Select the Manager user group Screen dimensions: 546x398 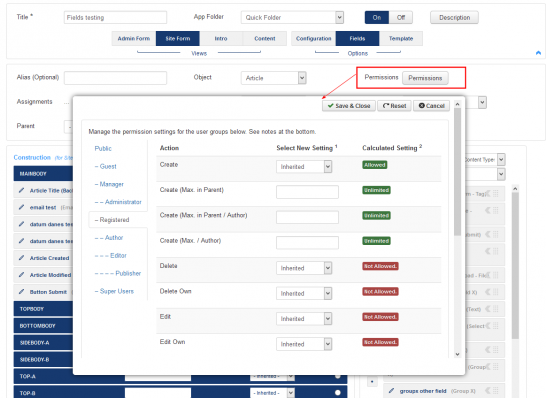pyautogui.click(x=109, y=184)
